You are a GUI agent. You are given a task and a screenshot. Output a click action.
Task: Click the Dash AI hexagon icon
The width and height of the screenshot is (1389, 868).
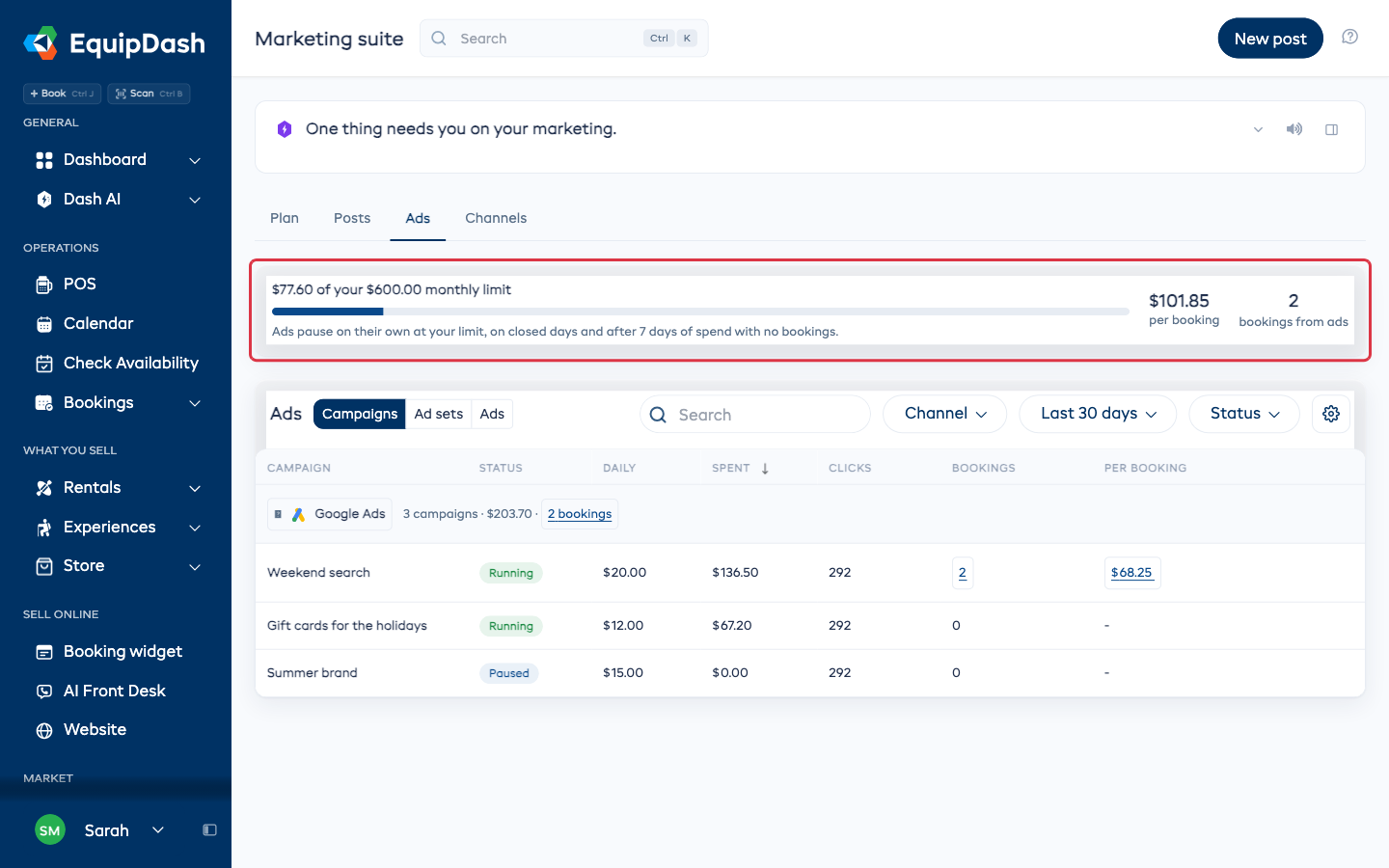[x=44, y=200]
